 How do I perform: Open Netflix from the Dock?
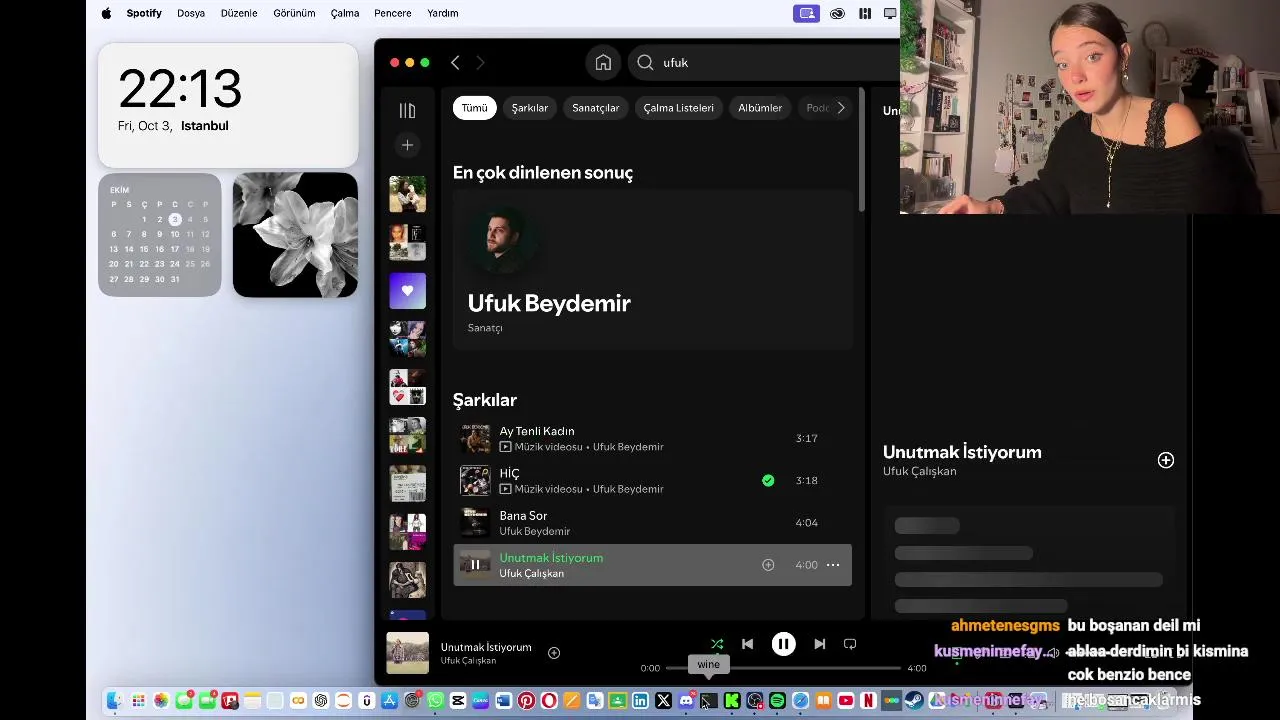click(868, 701)
